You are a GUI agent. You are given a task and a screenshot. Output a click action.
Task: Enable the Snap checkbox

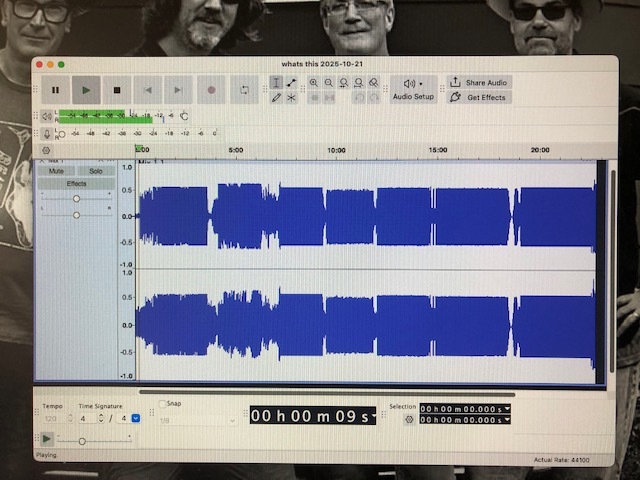click(x=163, y=404)
